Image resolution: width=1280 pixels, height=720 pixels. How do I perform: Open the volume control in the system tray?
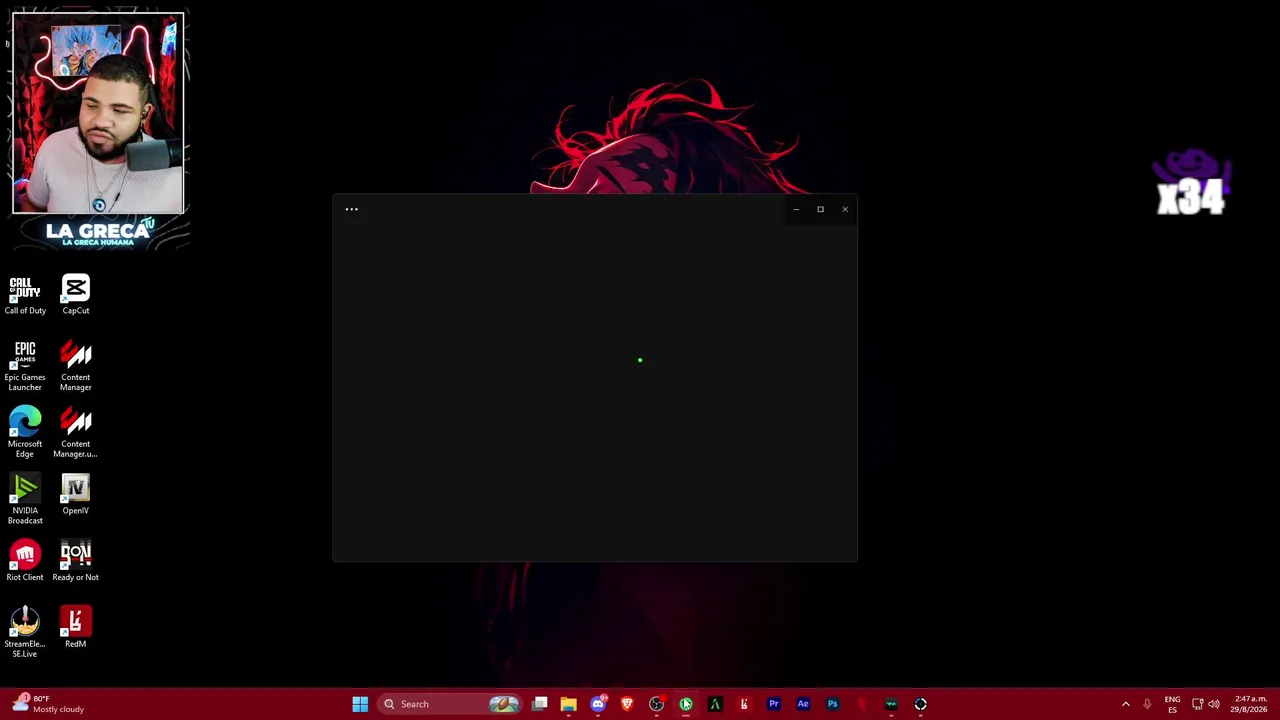[1214, 704]
